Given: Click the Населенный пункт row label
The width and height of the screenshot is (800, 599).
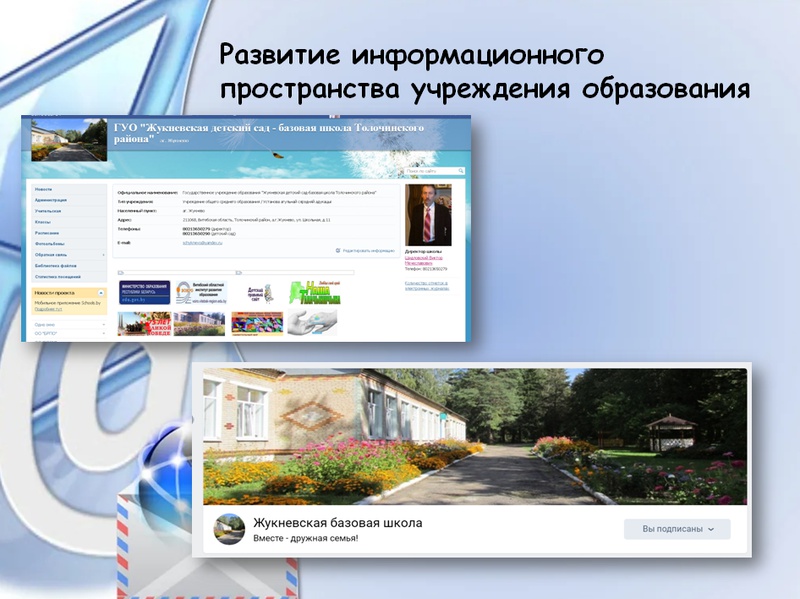Looking at the screenshot, I should coord(137,211).
